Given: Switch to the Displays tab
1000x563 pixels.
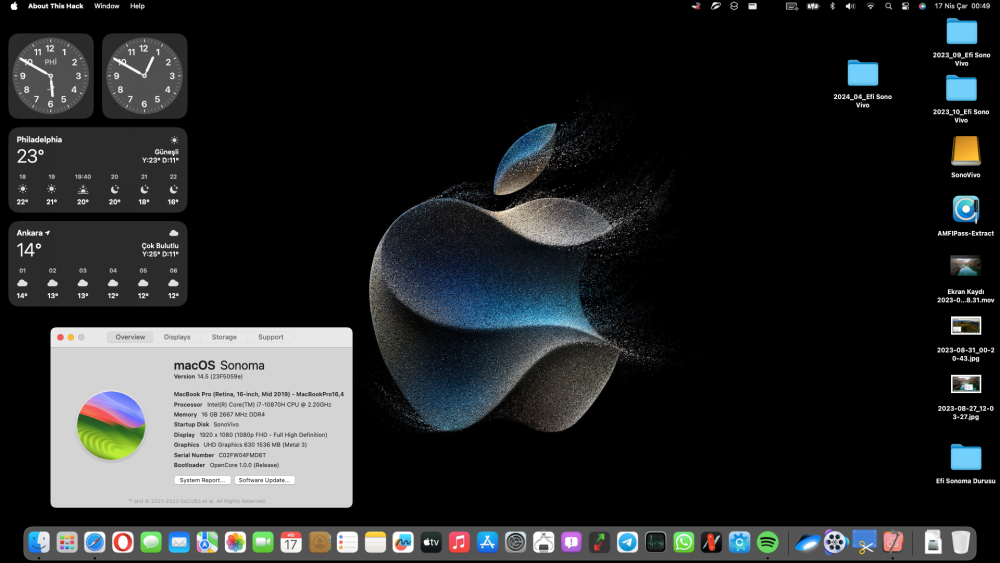Looking at the screenshot, I should (177, 337).
